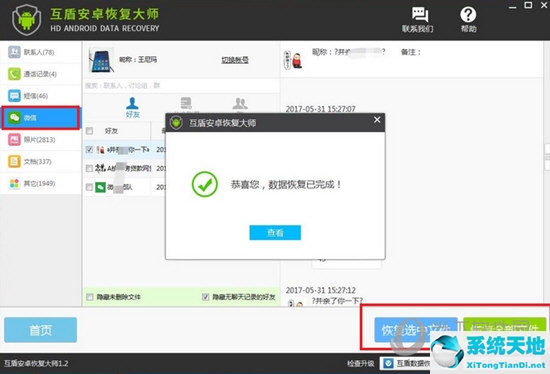Toggle 隐藏无聊天记录的好友 checkbox
Screen dimensions: 550x374
206,297
